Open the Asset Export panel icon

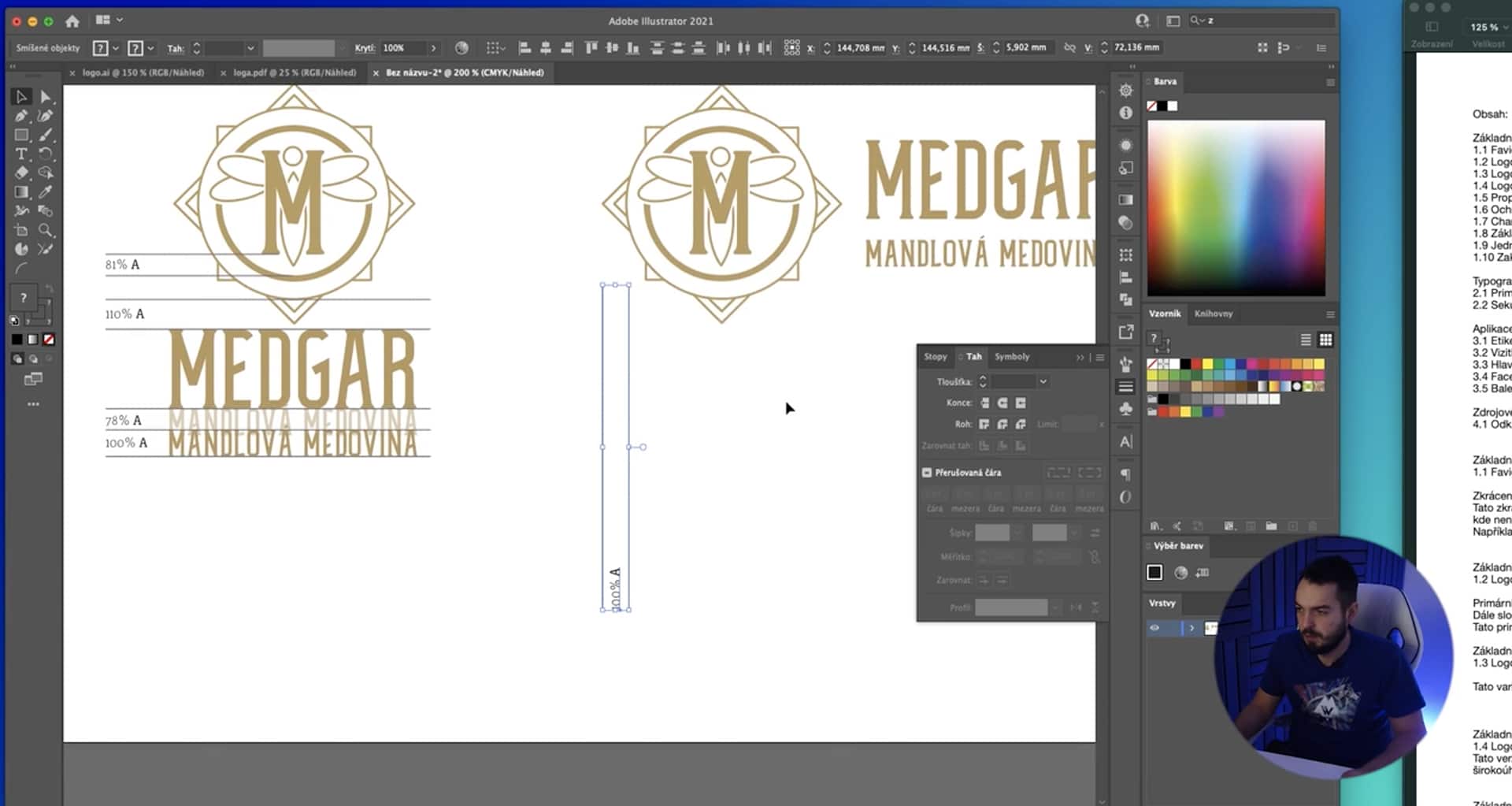(1126, 332)
